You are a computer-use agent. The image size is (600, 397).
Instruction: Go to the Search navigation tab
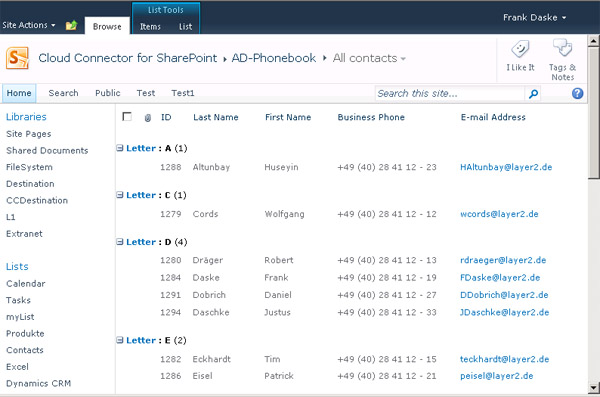tap(64, 93)
